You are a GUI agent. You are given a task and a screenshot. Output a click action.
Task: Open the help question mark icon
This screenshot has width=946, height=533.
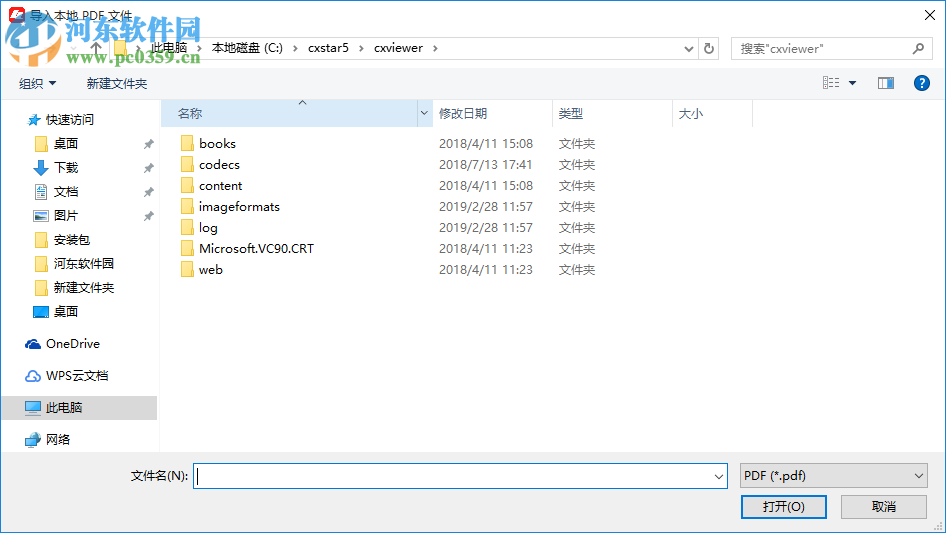pyautogui.click(x=921, y=83)
